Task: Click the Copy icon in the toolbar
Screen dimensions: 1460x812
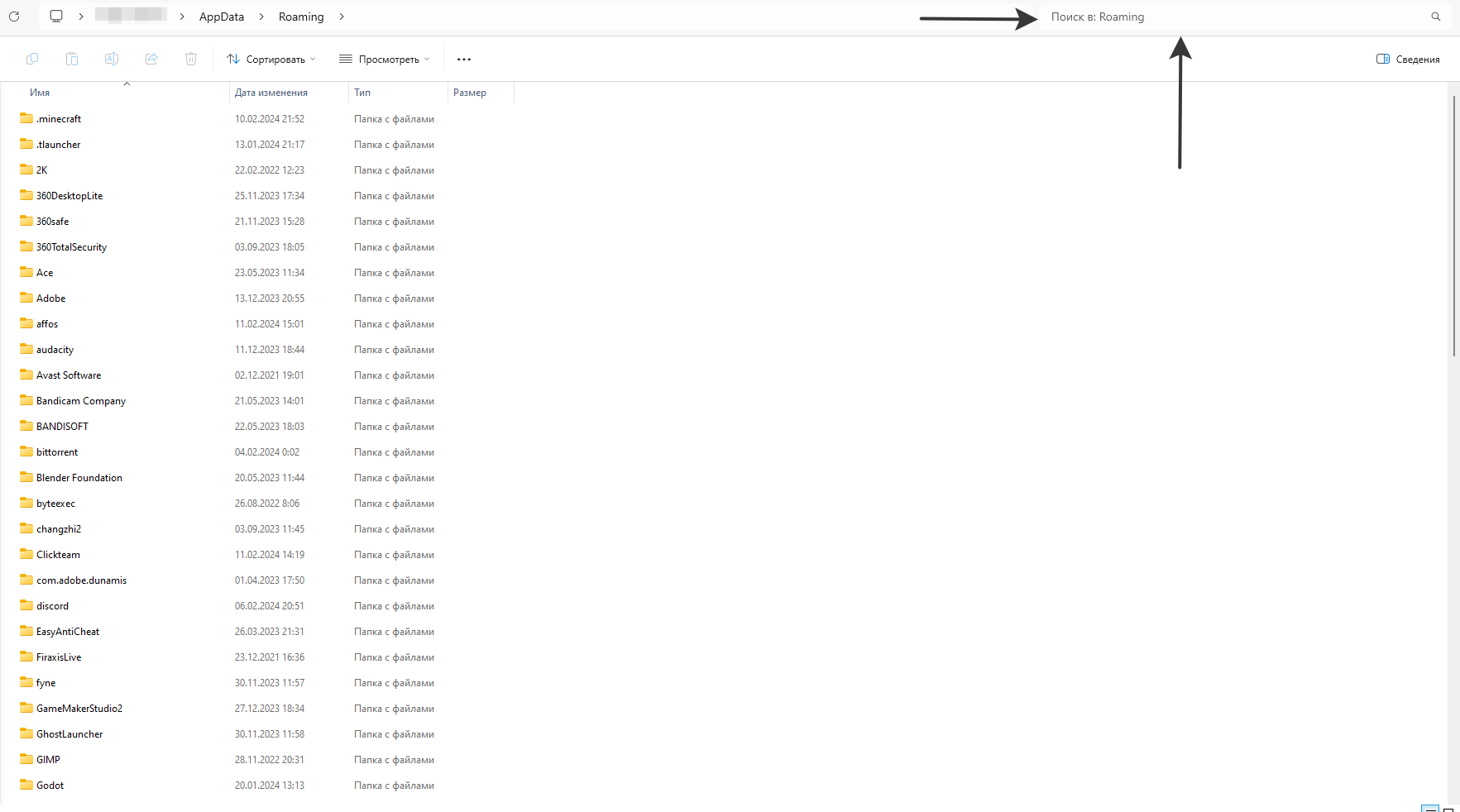Action: 32,59
